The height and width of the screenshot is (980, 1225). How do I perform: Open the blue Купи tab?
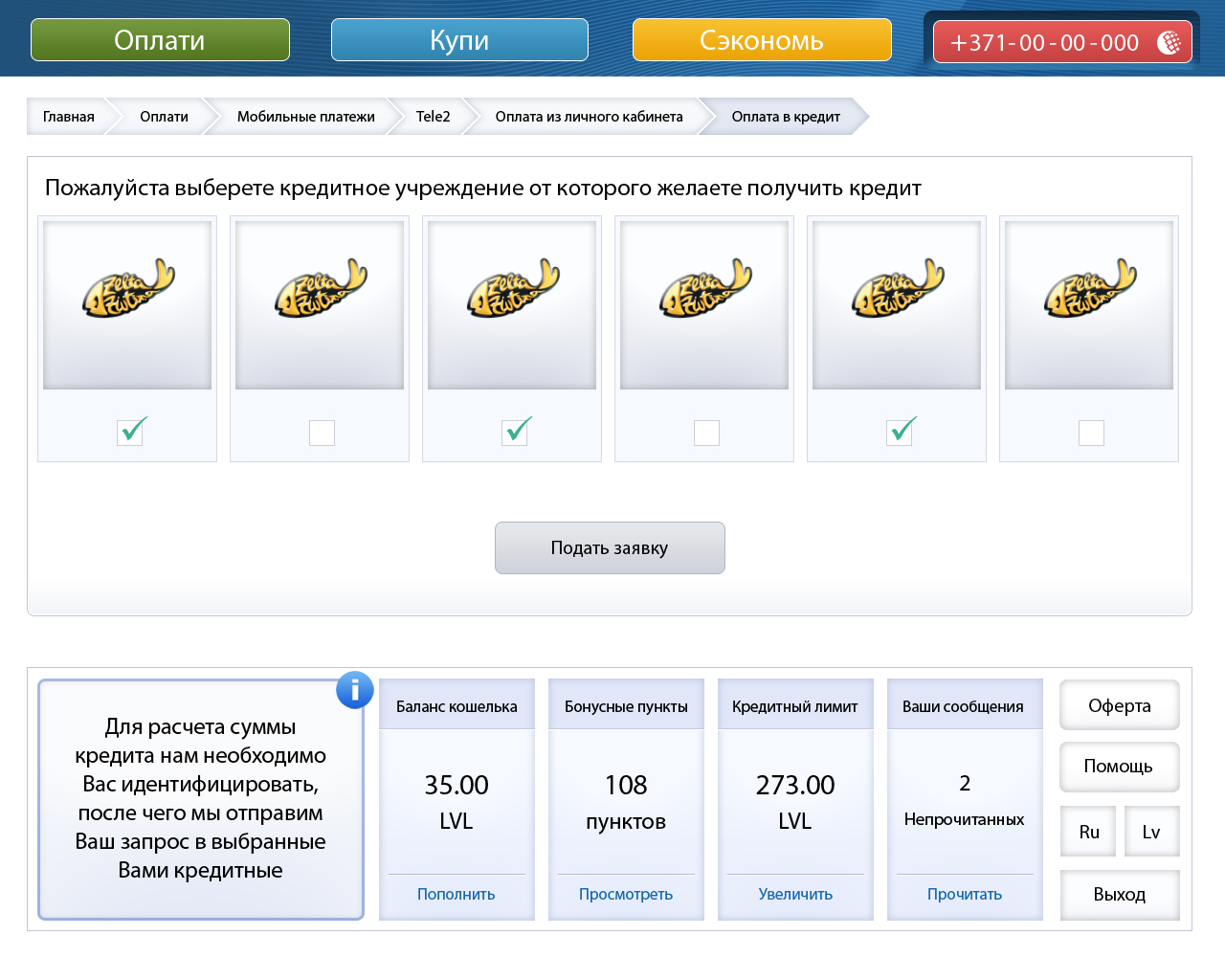click(459, 40)
